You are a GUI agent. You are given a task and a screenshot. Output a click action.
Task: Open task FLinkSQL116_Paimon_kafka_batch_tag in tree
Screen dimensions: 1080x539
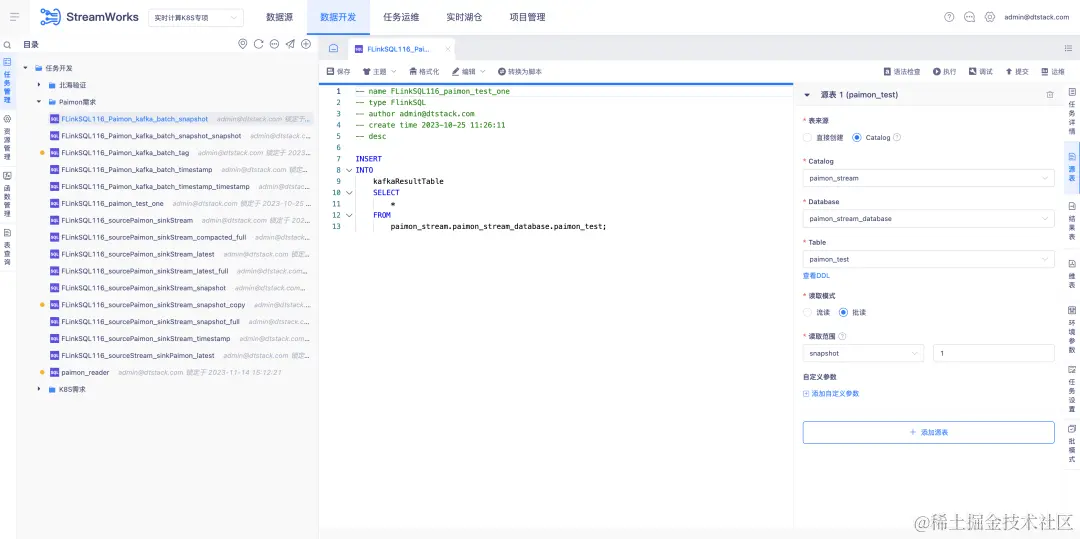[125, 153]
